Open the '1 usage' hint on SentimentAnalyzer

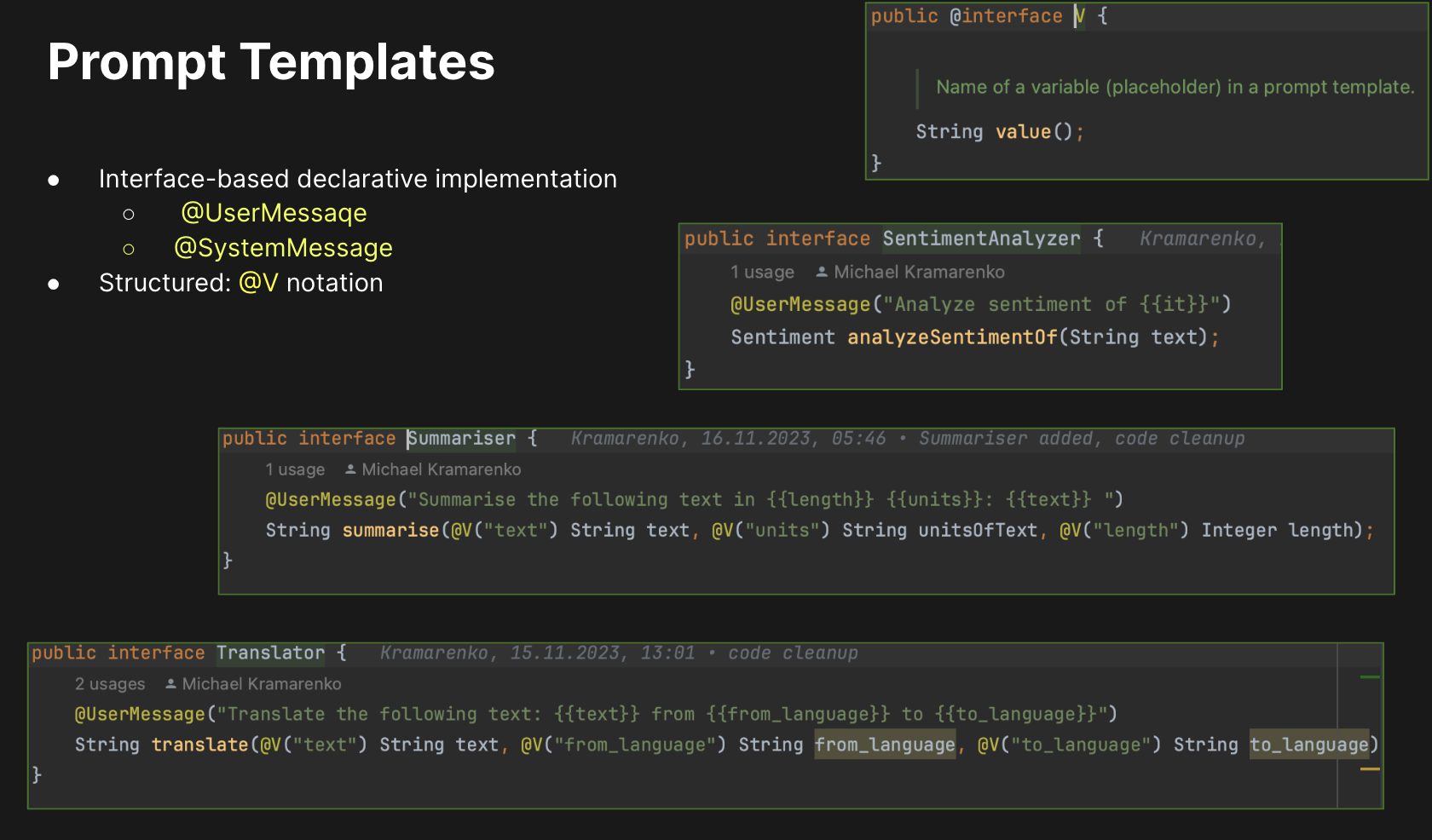(762, 271)
